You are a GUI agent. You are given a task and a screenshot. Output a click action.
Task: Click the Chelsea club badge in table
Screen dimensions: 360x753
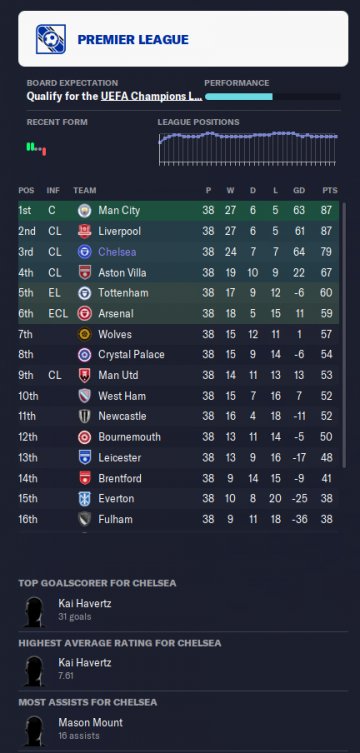pyautogui.click(x=84, y=252)
